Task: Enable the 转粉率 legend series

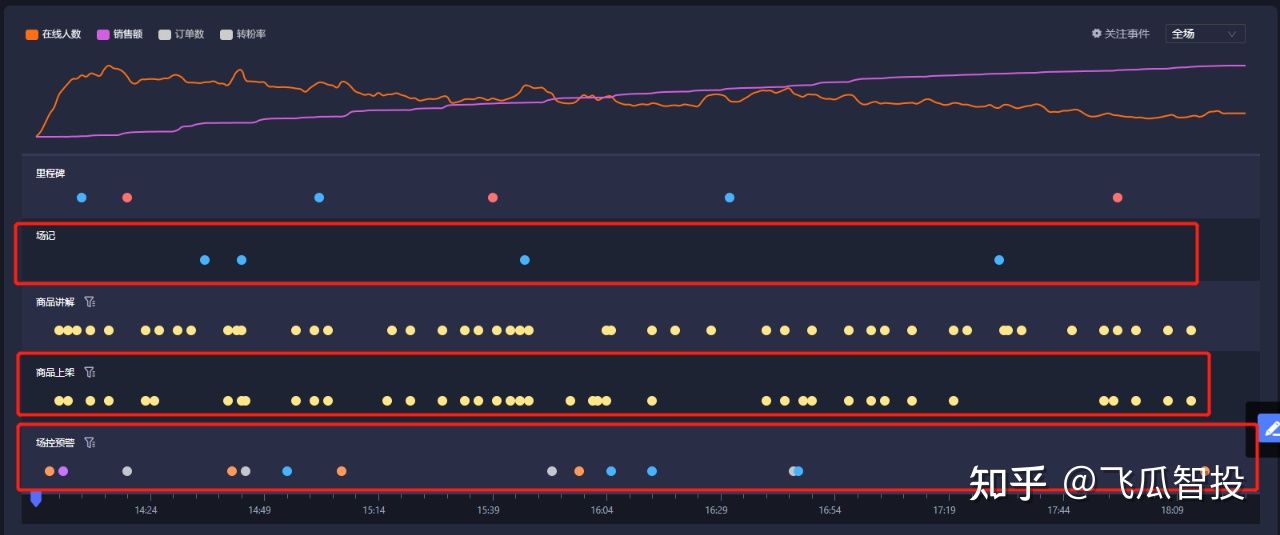Action: pos(242,34)
